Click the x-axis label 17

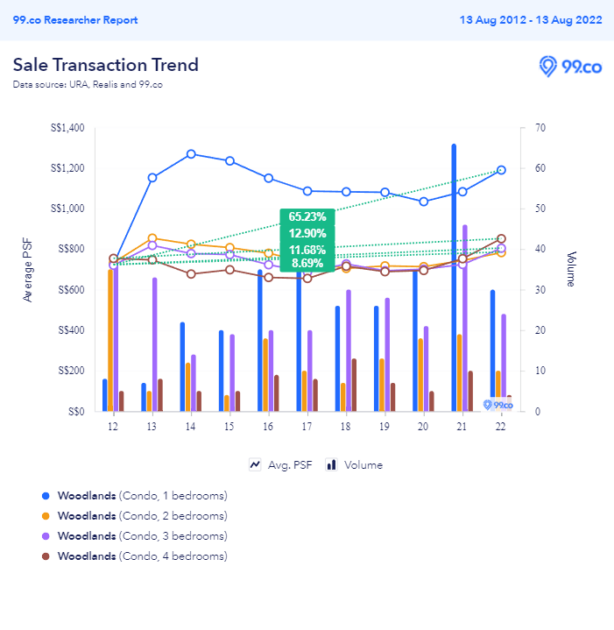pyautogui.click(x=307, y=426)
